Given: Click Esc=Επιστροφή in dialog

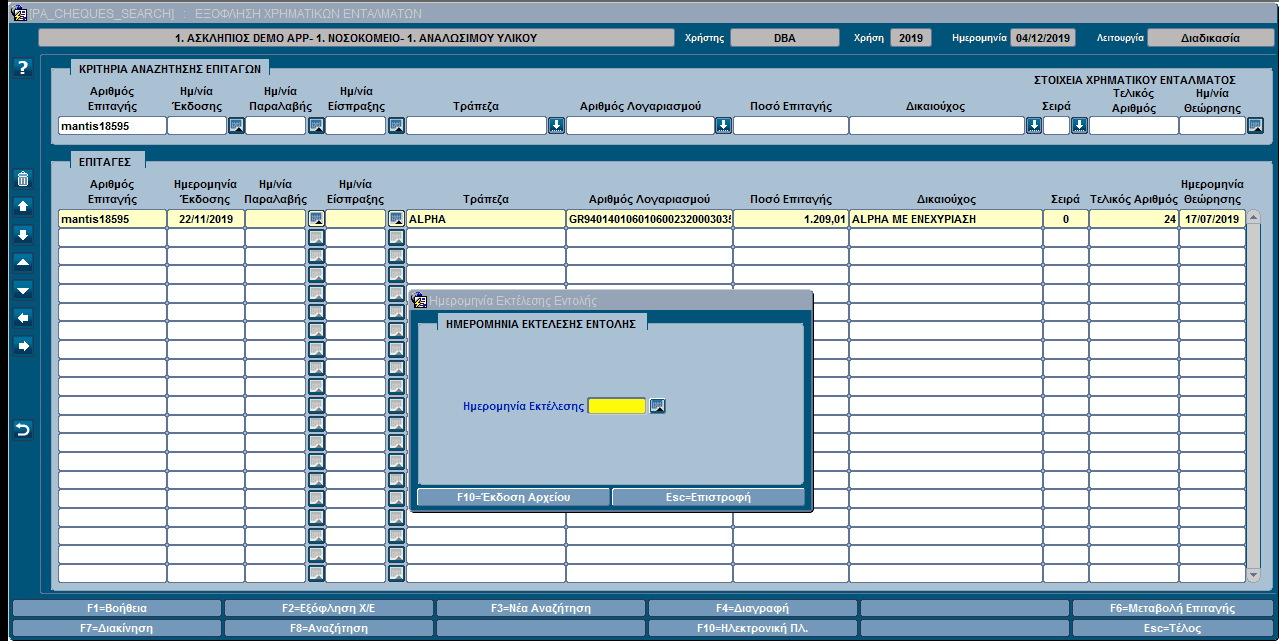Looking at the screenshot, I should pyautogui.click(x=708, y=497).
